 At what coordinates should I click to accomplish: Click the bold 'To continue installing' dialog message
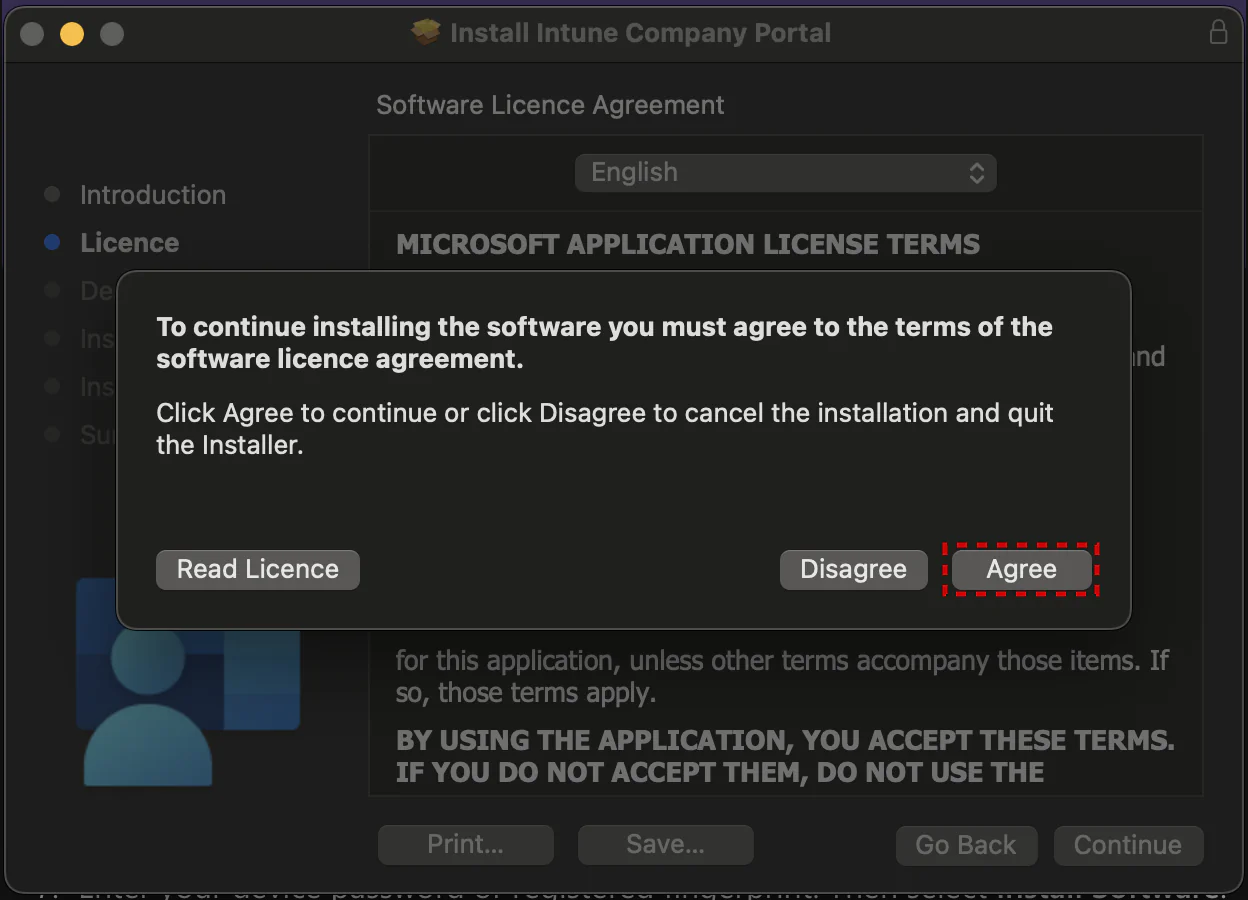click(x=604, y=343)
